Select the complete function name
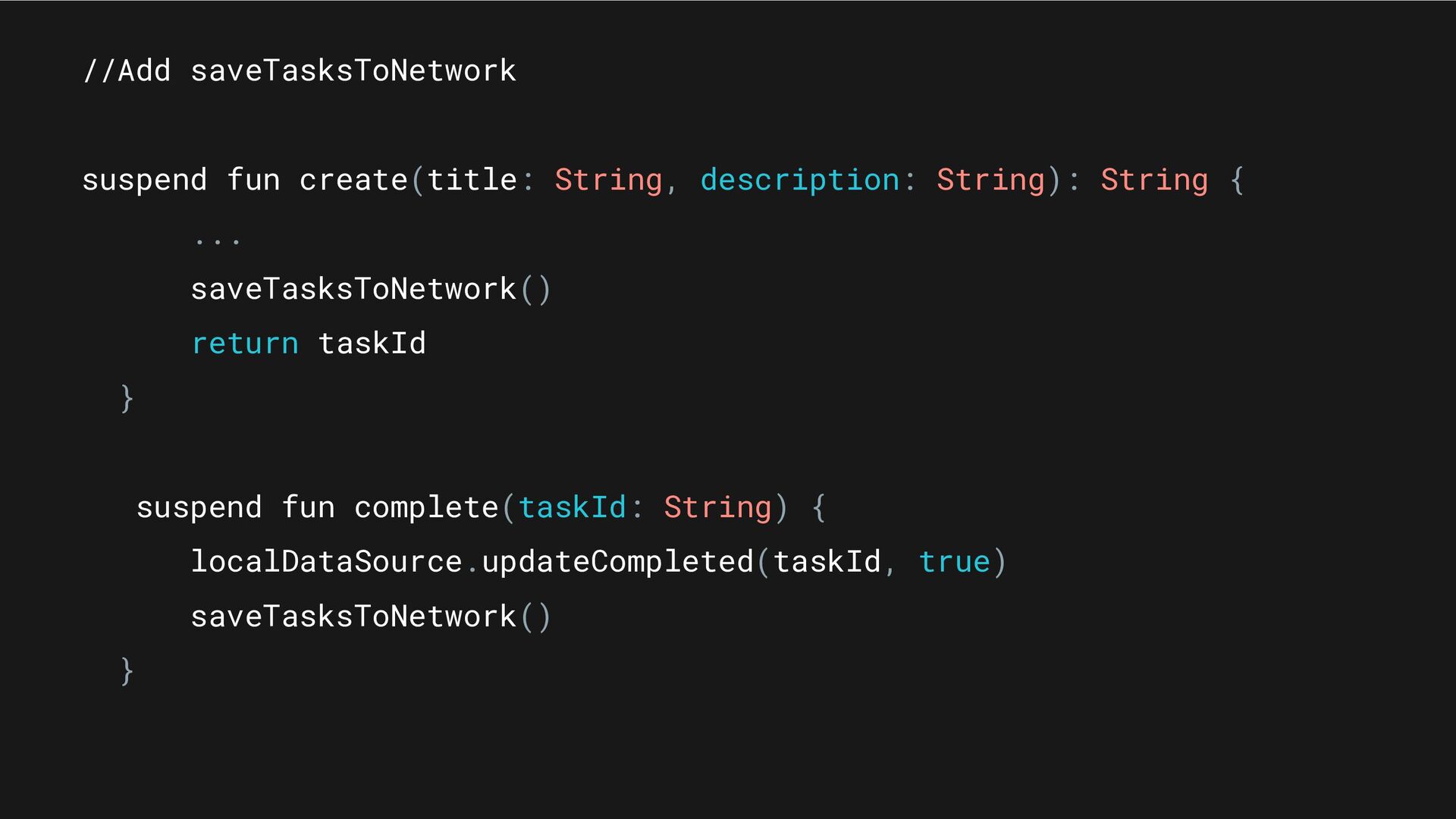1456x819 pixels. [427, 508]
